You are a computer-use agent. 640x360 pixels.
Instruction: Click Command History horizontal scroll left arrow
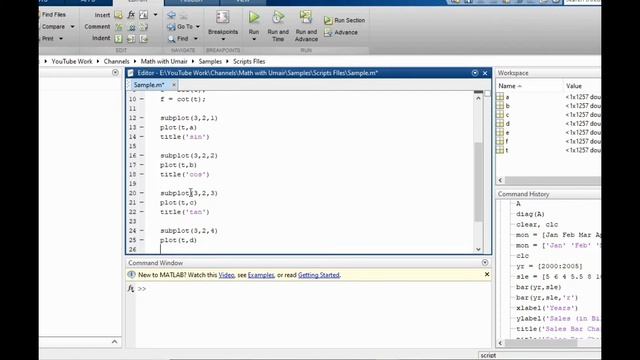point(500,343)
